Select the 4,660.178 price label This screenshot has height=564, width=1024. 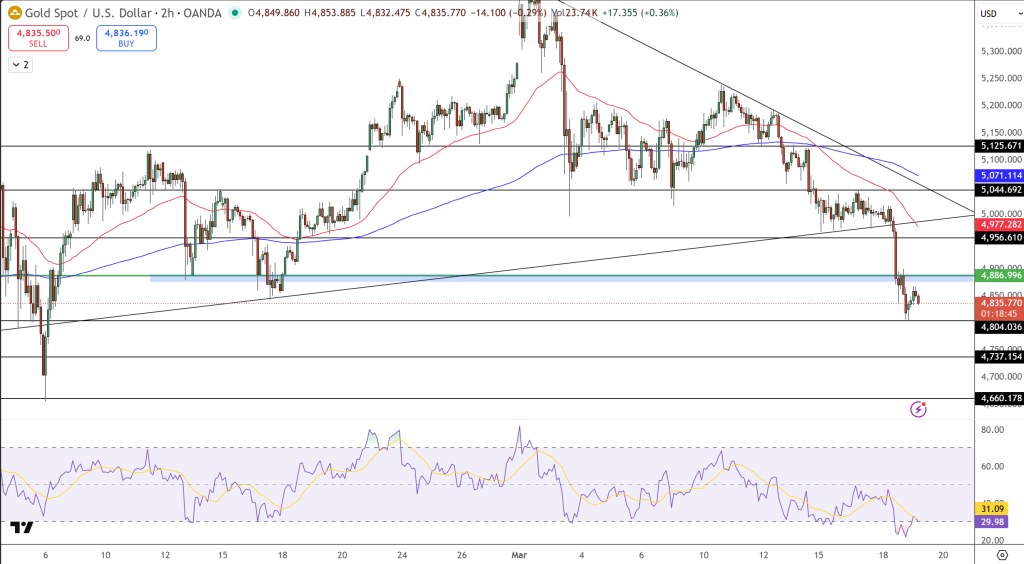[x=1000, y=398]
